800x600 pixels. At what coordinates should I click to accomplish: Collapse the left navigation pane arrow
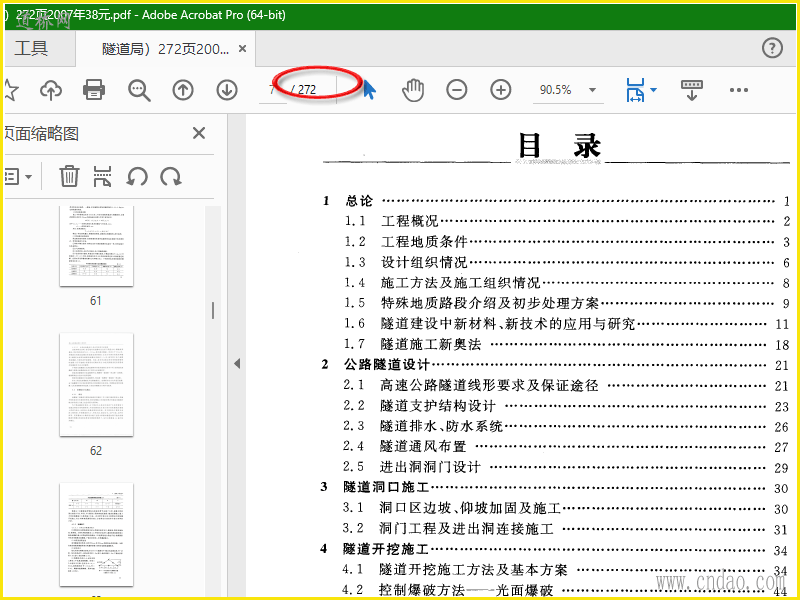(237, 363)
